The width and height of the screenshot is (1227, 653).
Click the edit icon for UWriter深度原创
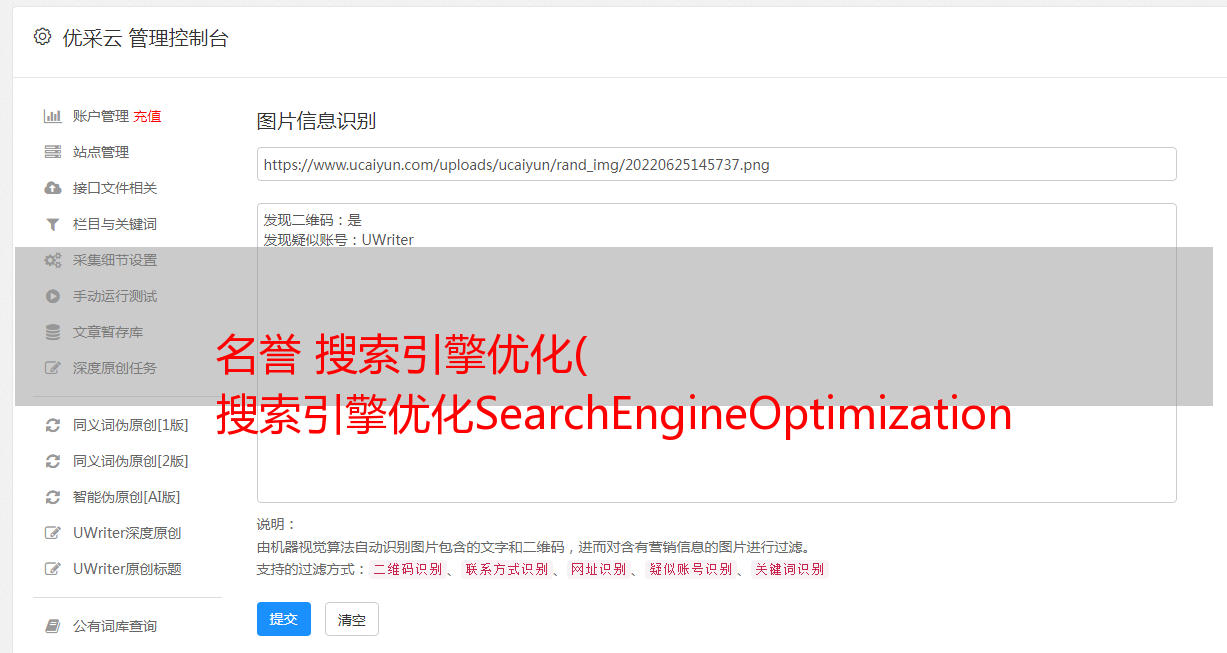[x=53, y=533]
